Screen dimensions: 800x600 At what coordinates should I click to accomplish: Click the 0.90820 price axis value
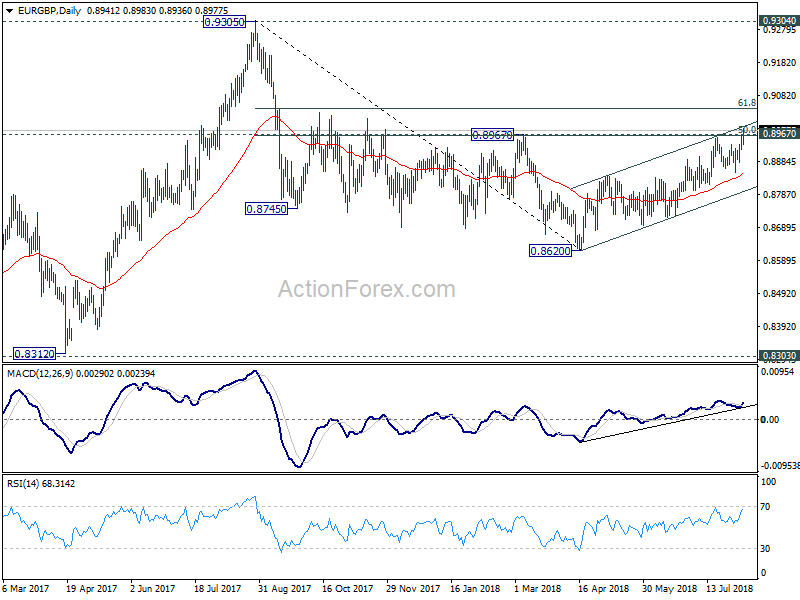pyautogui.click(x=779, y=95)
